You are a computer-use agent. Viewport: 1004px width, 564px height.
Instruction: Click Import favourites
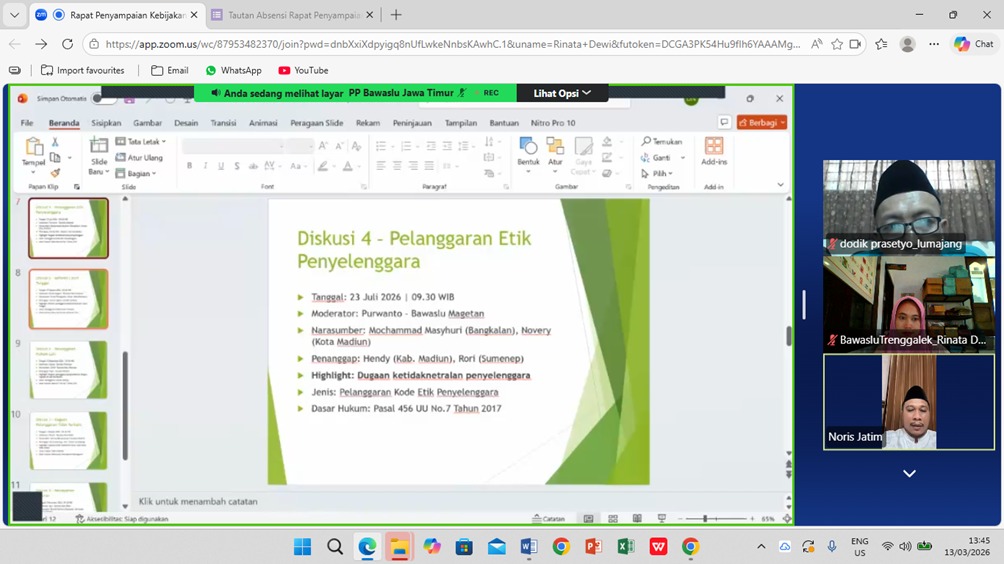click(83, 70)
